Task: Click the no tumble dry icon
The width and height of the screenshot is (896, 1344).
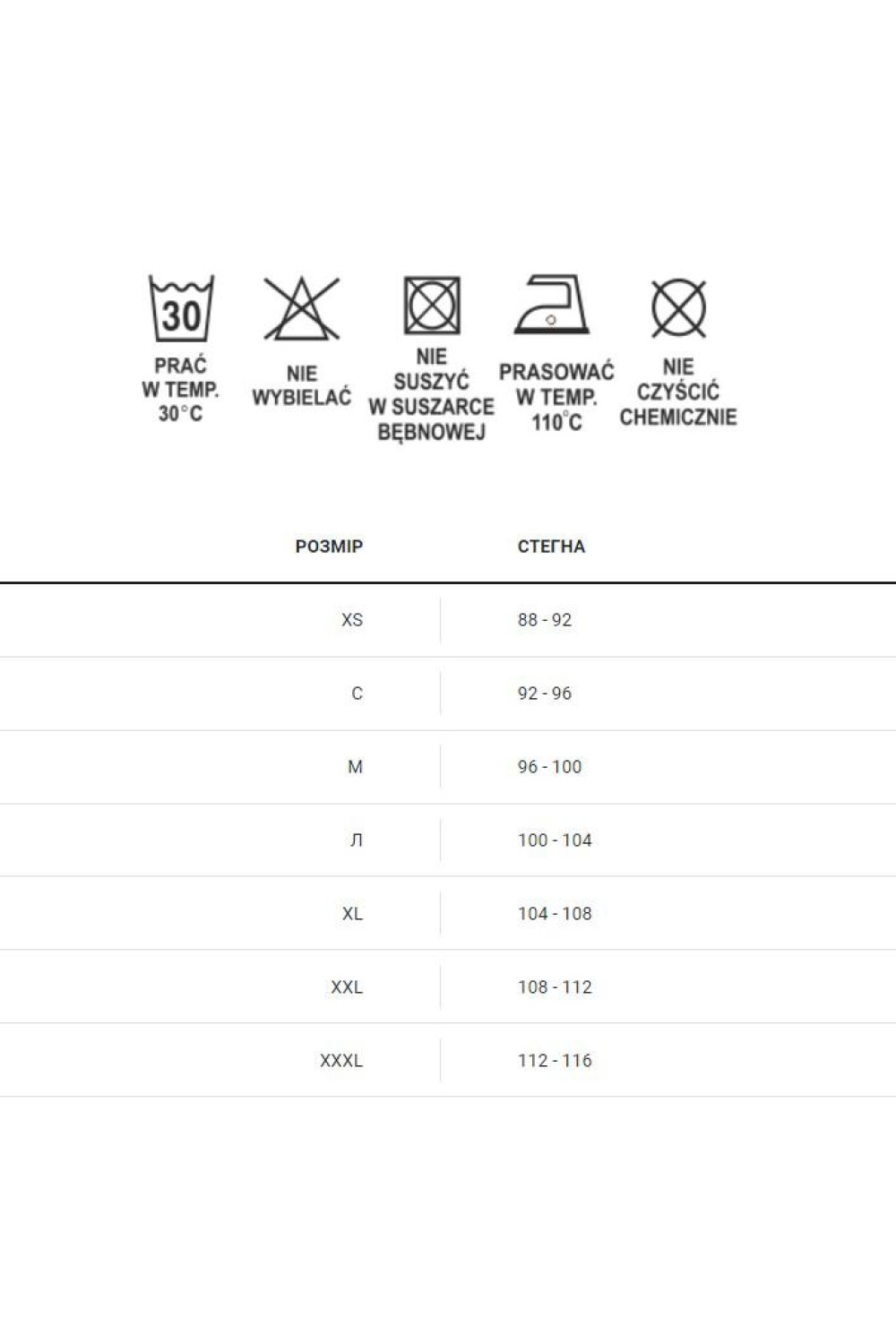Action: point(432,306)
